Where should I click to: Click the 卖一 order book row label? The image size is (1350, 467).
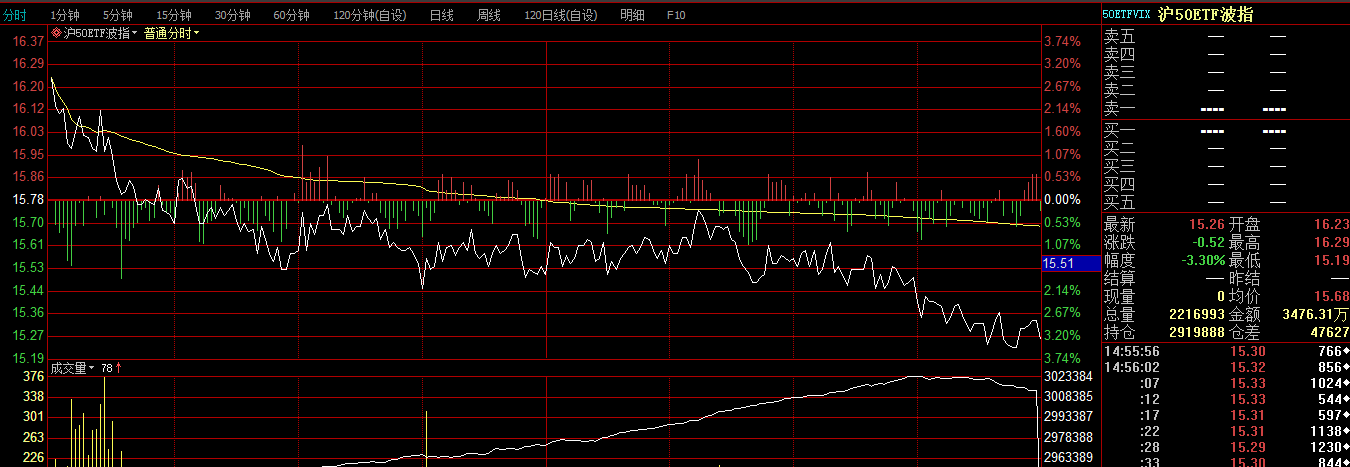pos(1120,108)
